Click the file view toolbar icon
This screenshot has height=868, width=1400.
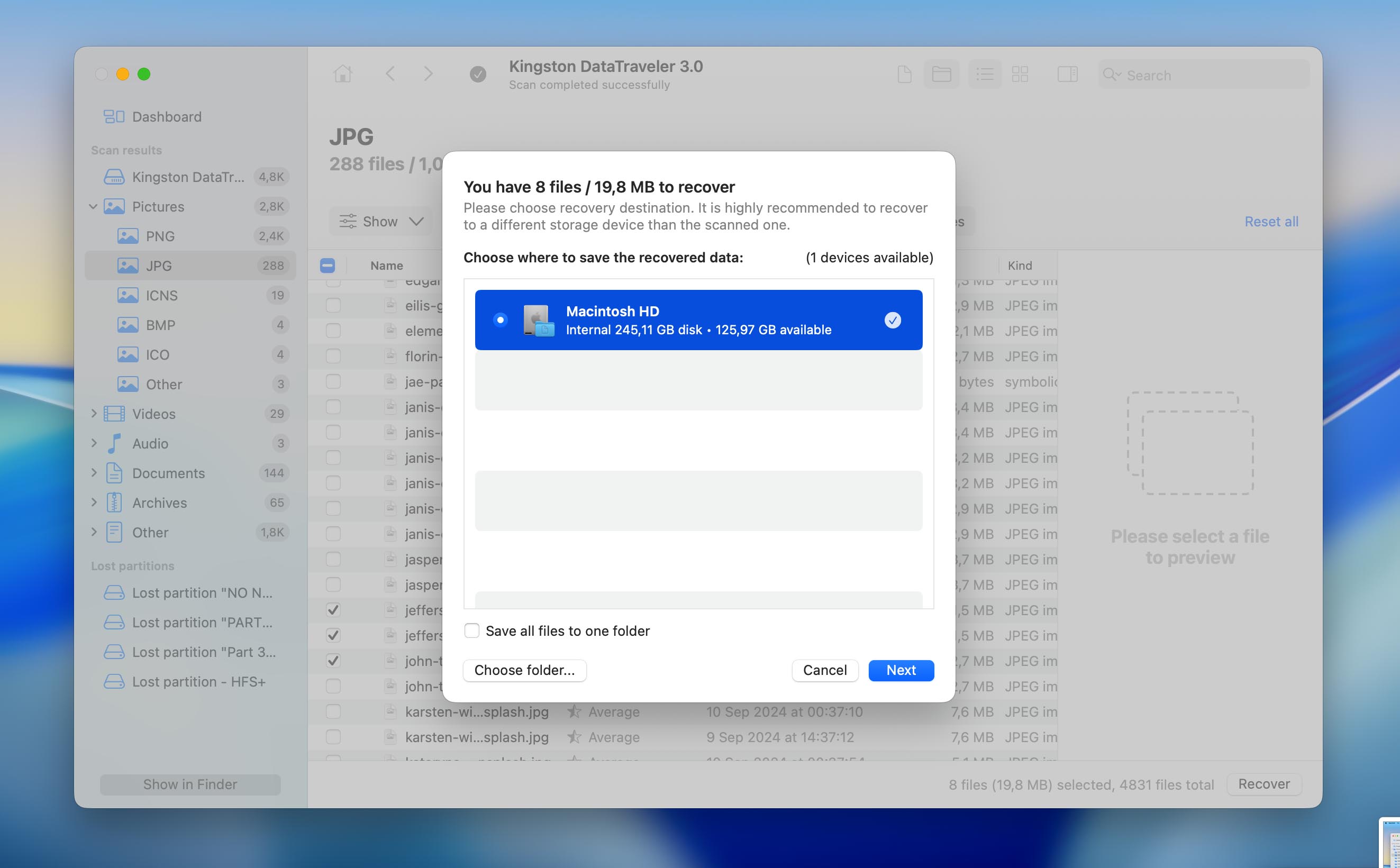[904, 74]
